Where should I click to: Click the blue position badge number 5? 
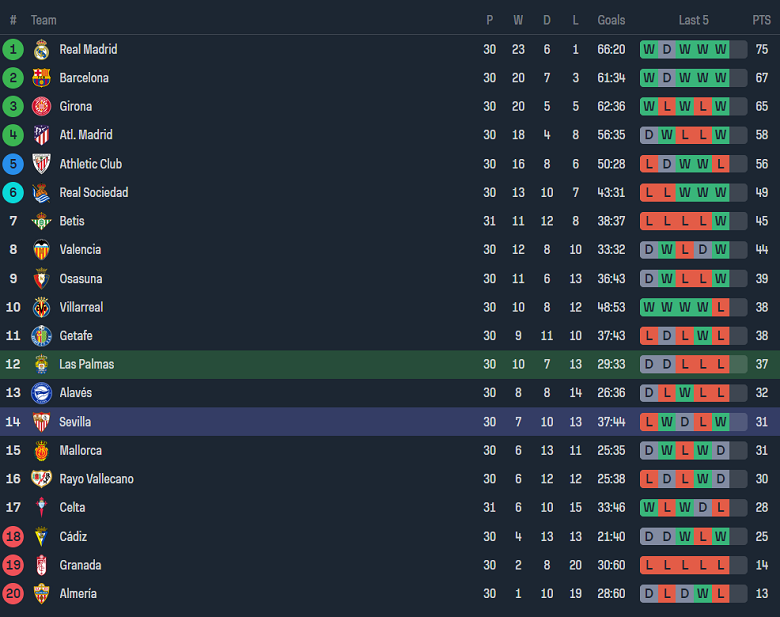coord(13,164)
